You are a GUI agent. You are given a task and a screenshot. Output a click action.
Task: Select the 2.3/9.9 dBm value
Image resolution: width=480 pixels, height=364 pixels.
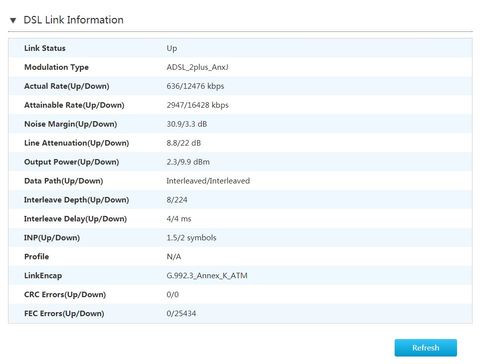click(188, 162)
